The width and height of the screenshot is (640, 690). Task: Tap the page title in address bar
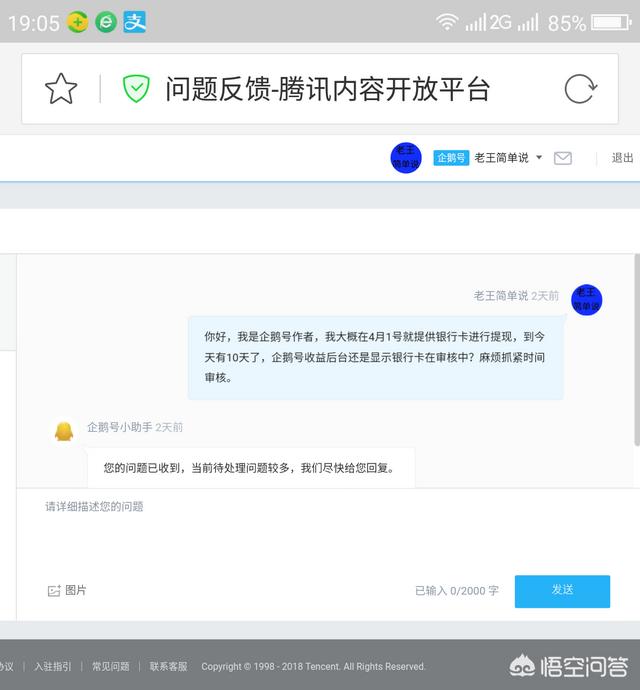(x=327, y=89)
